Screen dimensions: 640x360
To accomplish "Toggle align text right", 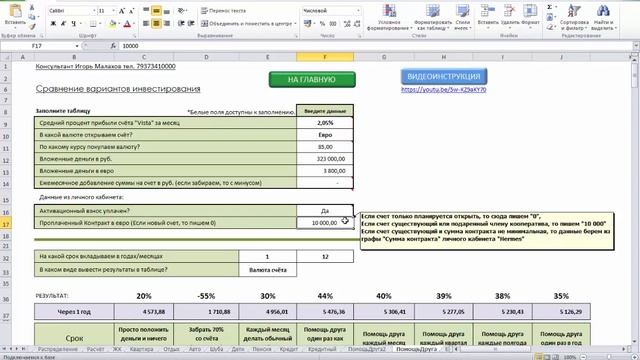I will coord(167,24).
